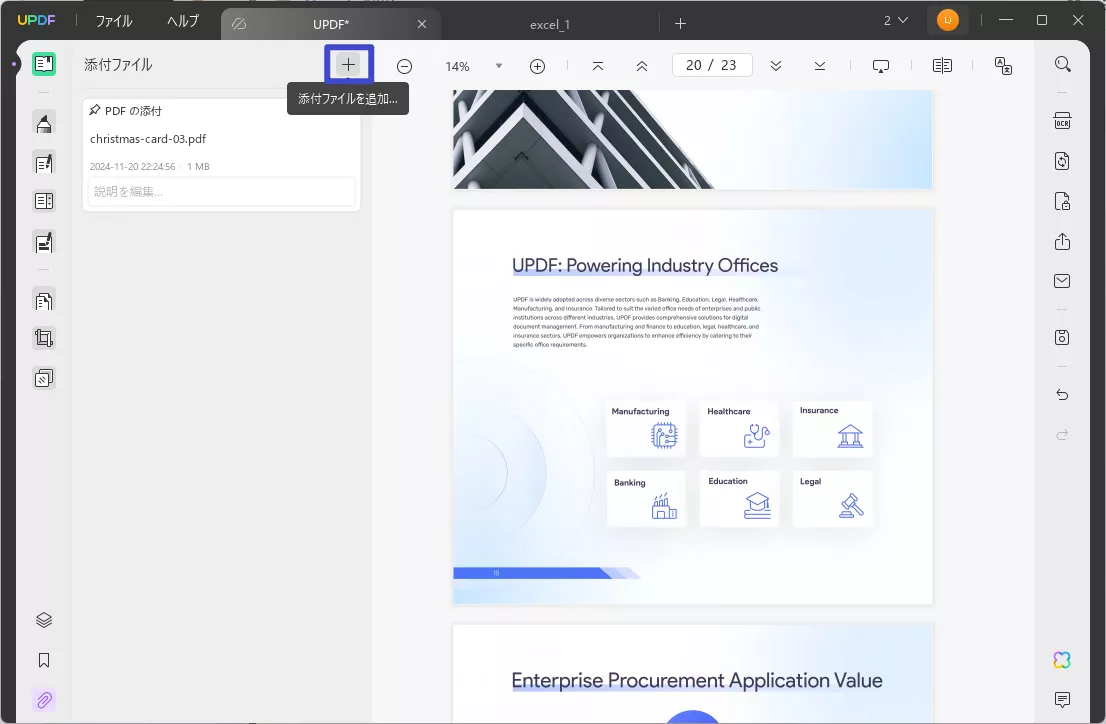Go to the previous page
1106x724 pixels.
pyautogui.click(x=642, y=66)
